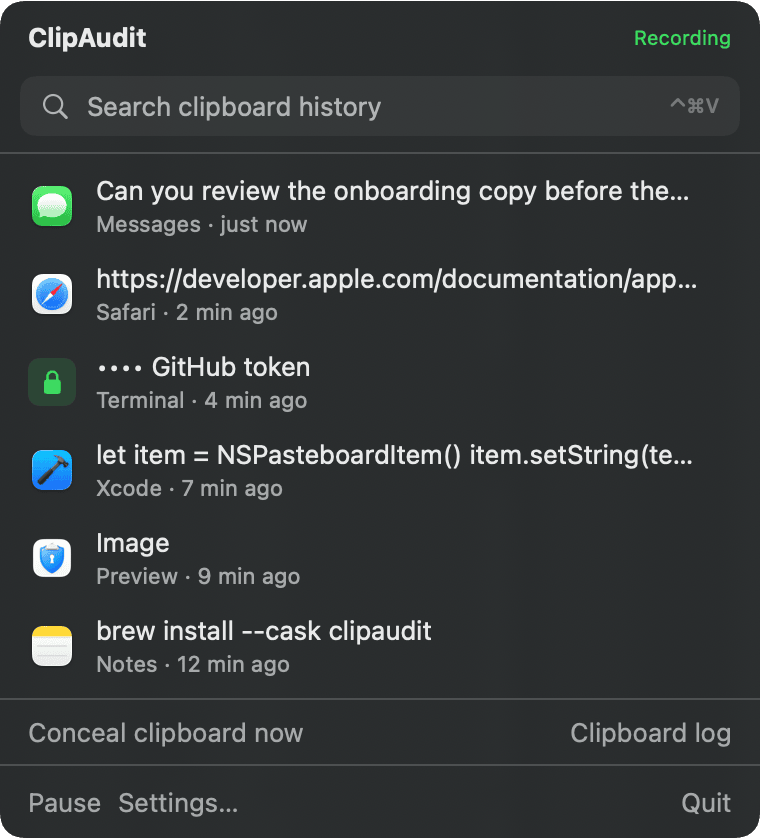This screenshot has width=760, height=838.
Task: Click the Safari compass icon
Action: click(52, 294)
